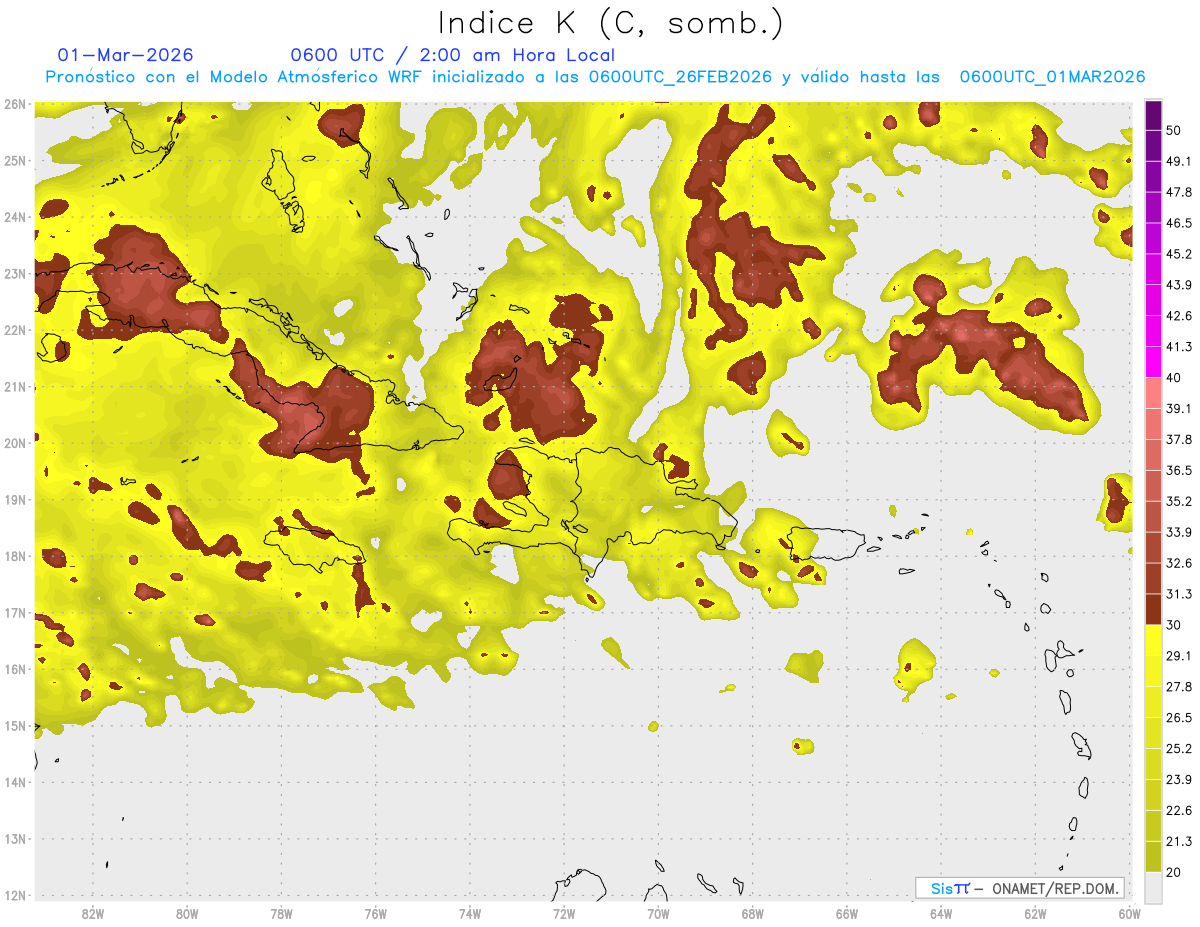Click the colorbar label '25.2'
The image size is (1200, 927).
1178,749
